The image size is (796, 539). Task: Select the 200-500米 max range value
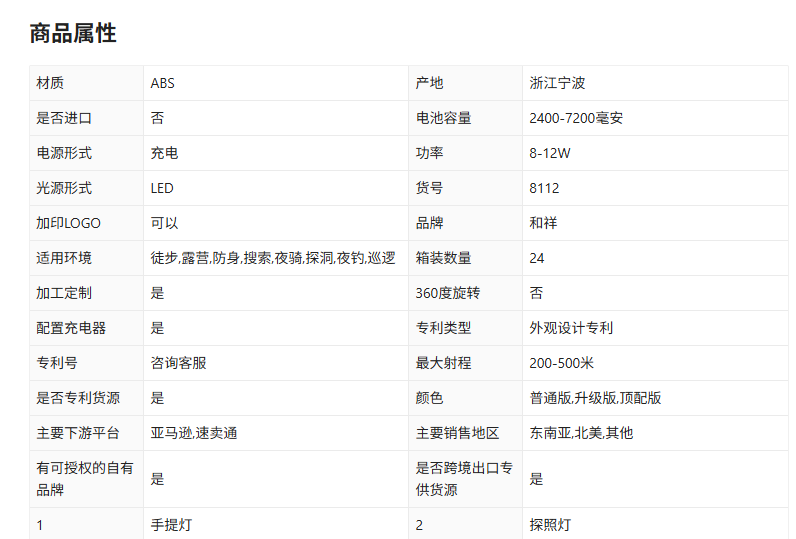coord(561,363)
